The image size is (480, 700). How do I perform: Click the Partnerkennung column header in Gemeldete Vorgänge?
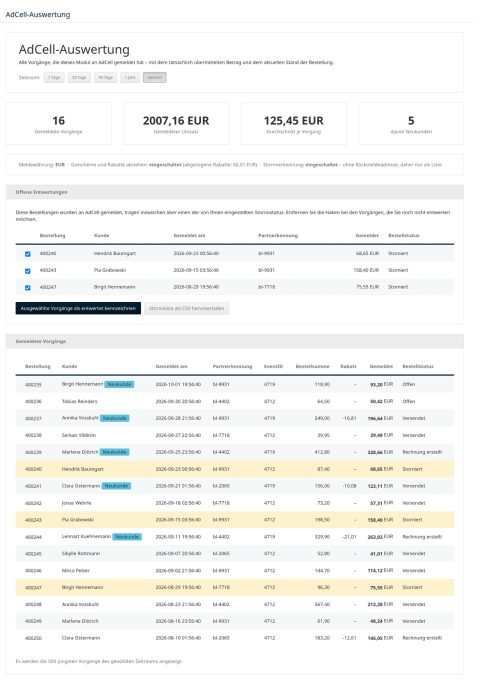(232, 367)
